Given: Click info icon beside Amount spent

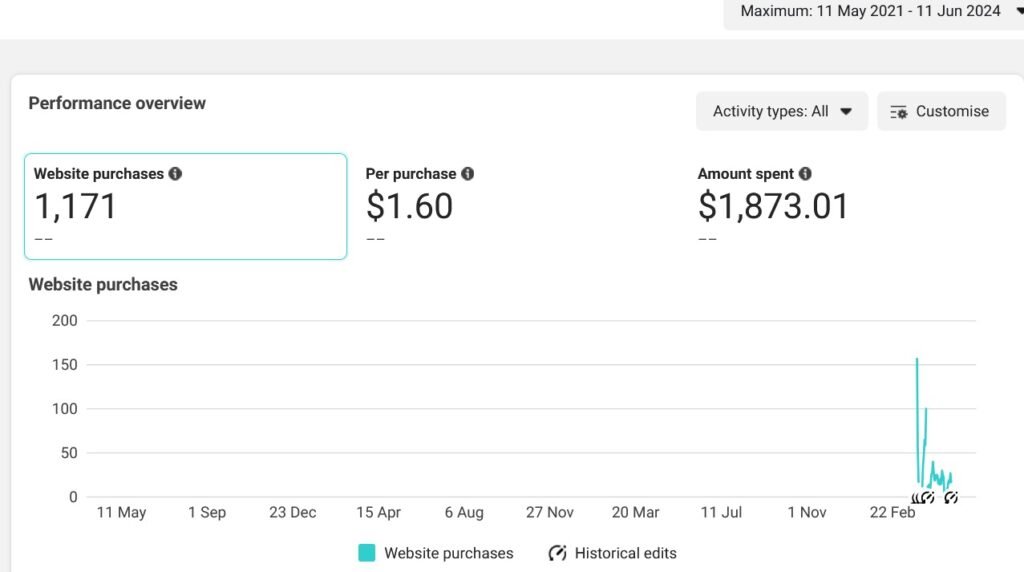Looking at the screenshot, I should click(x=806, y=174).
